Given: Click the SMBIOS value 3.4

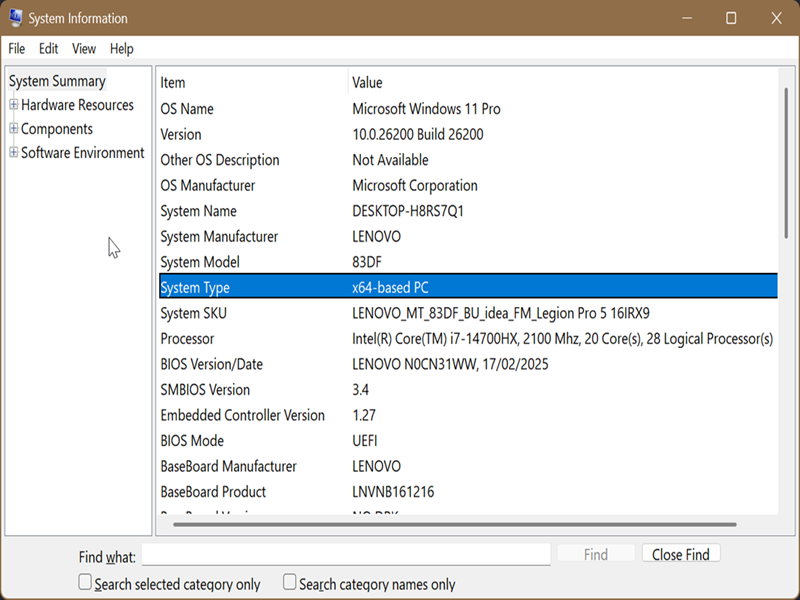Looking at the screenshot, I should click(x=360, y=389).
